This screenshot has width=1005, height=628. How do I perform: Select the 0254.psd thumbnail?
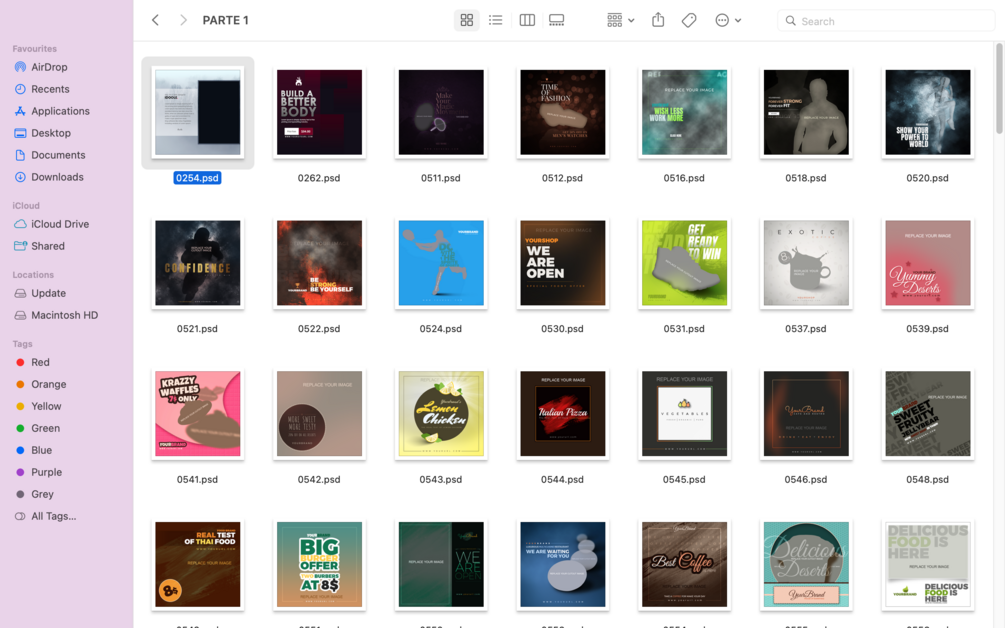197,112
